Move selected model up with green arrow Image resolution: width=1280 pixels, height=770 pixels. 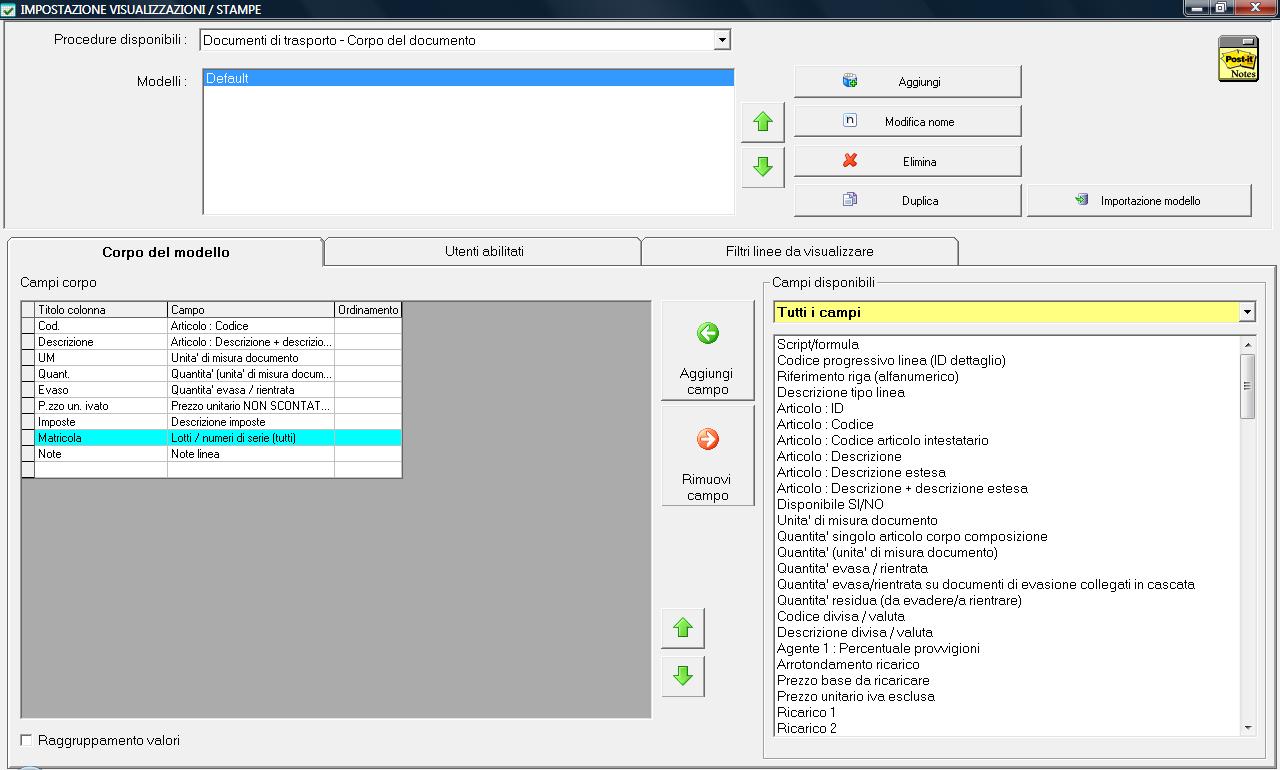pos(763,122)
